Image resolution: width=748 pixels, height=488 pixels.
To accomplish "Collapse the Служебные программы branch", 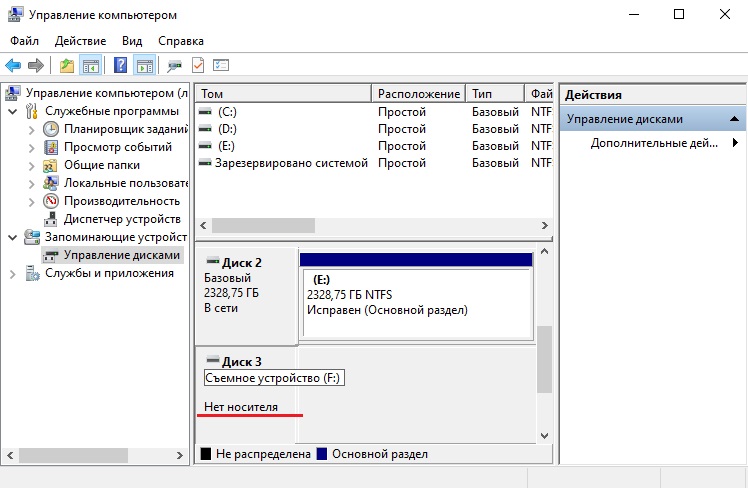I will [x=13, y=112].
